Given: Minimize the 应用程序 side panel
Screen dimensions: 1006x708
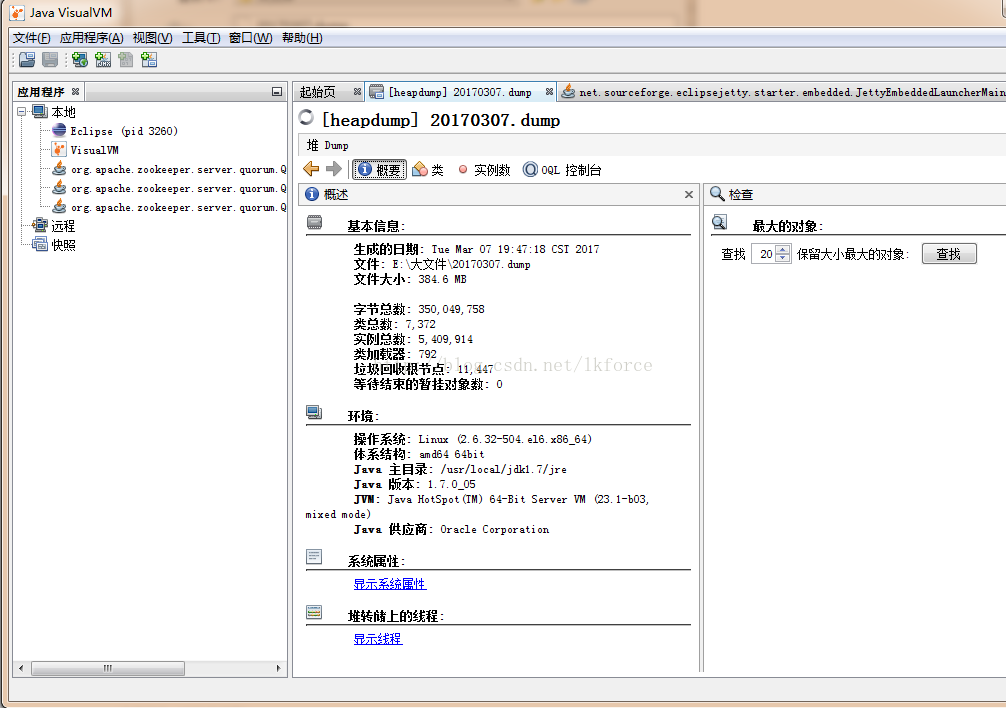Looking at the screenshot, I should coord(277,92).
